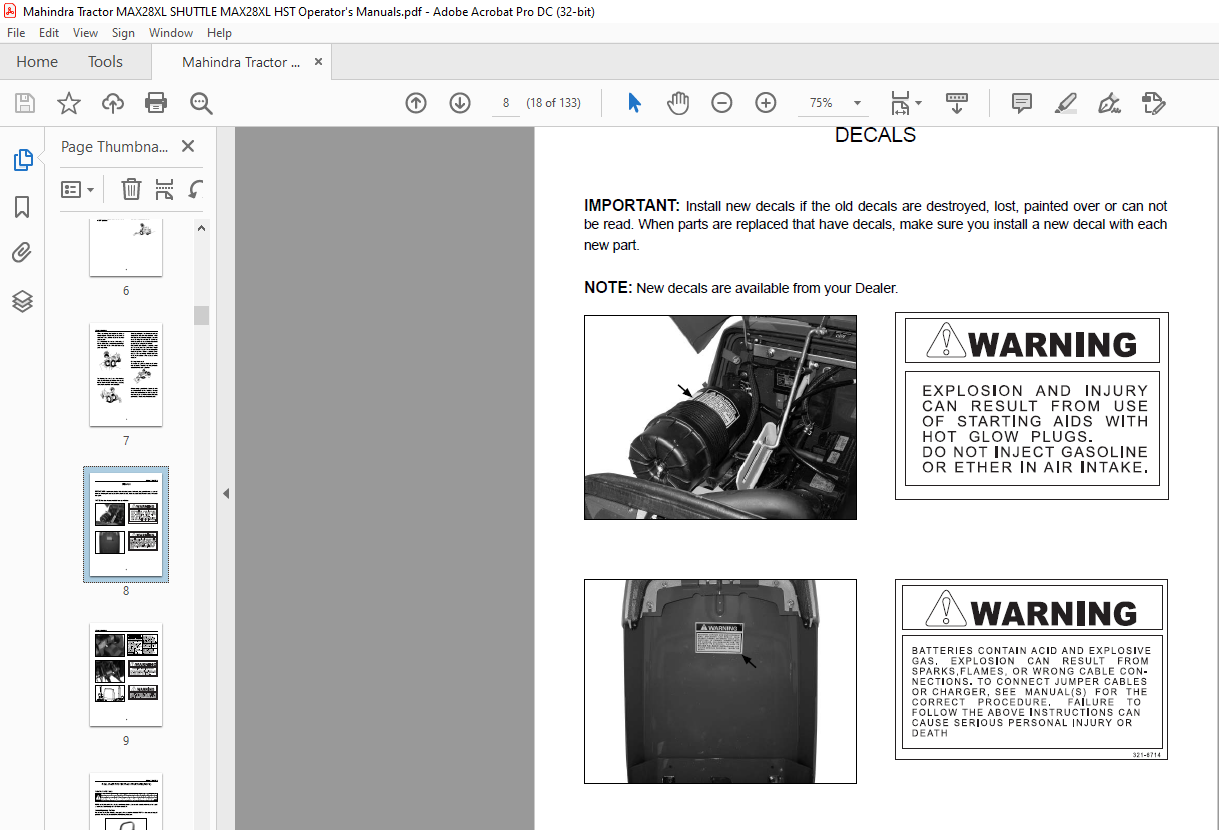Open the Attachments panel
The width and height of the screenshot is (1219, 830).
click(x=22, y=254)
